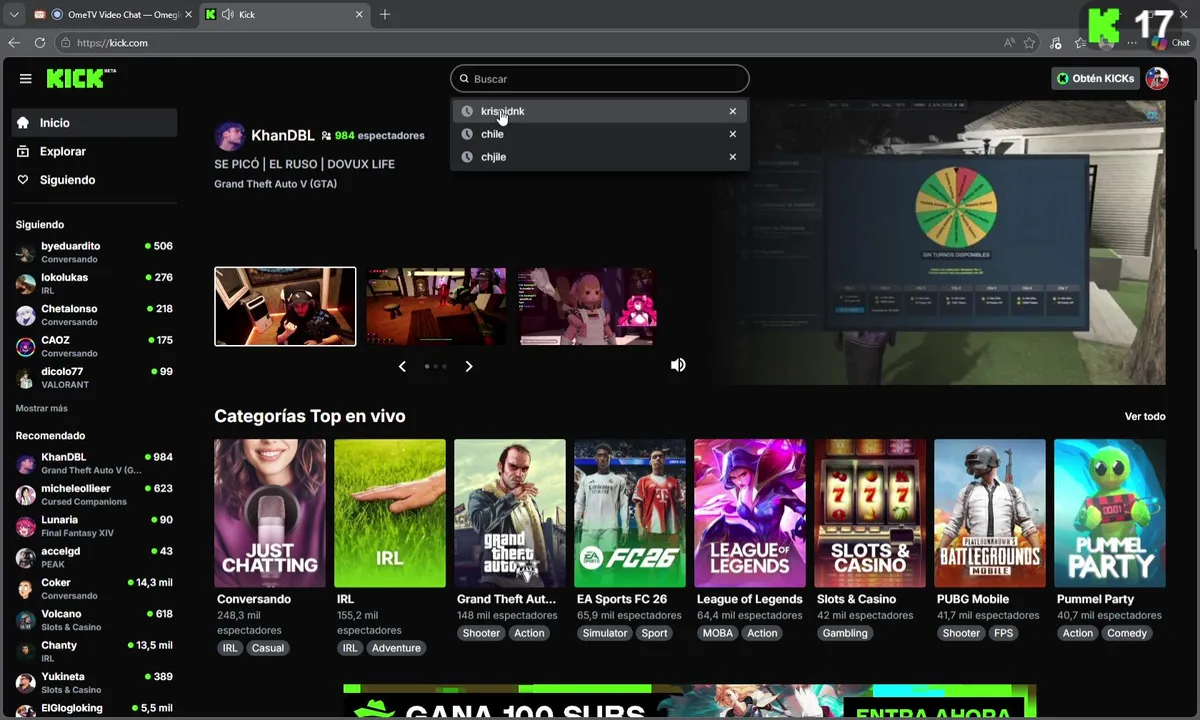Open Volcano recommended channel

click(x=94, y=620)
